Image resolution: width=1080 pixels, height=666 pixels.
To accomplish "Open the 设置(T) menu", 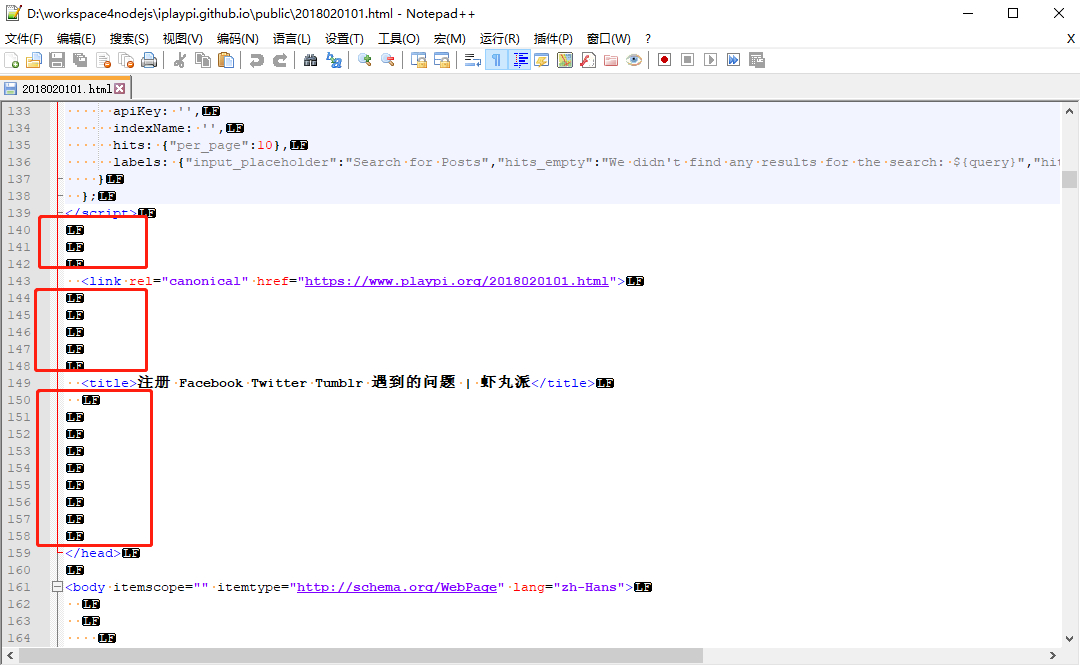I will point(344,39).
